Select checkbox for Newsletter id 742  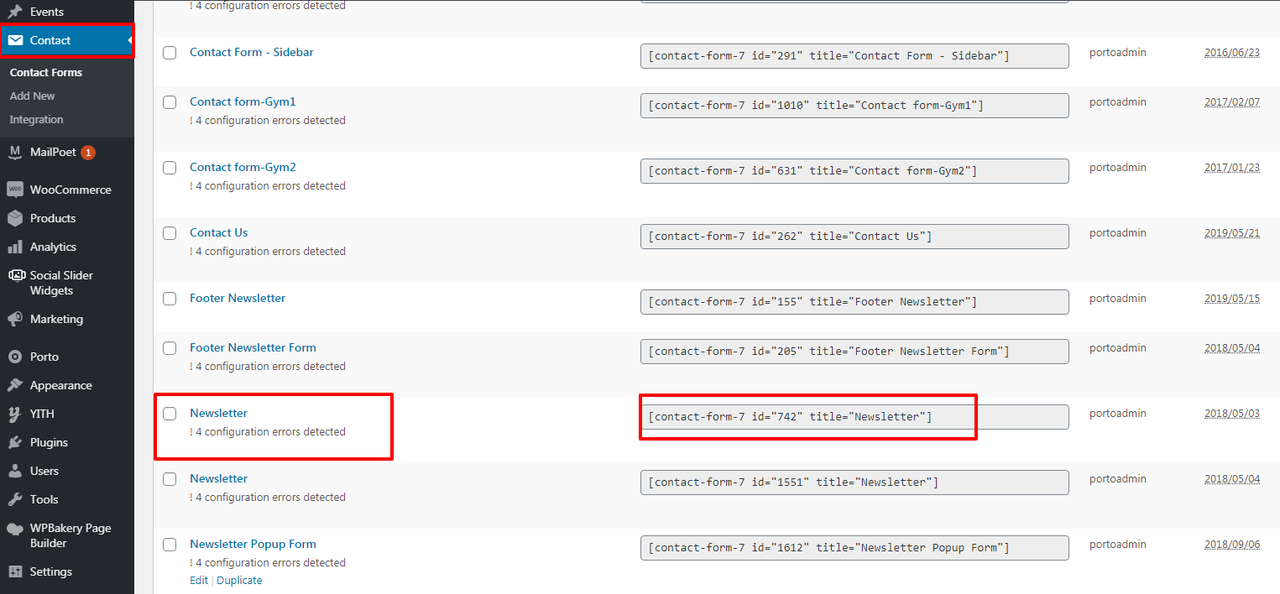click(170, 414)
